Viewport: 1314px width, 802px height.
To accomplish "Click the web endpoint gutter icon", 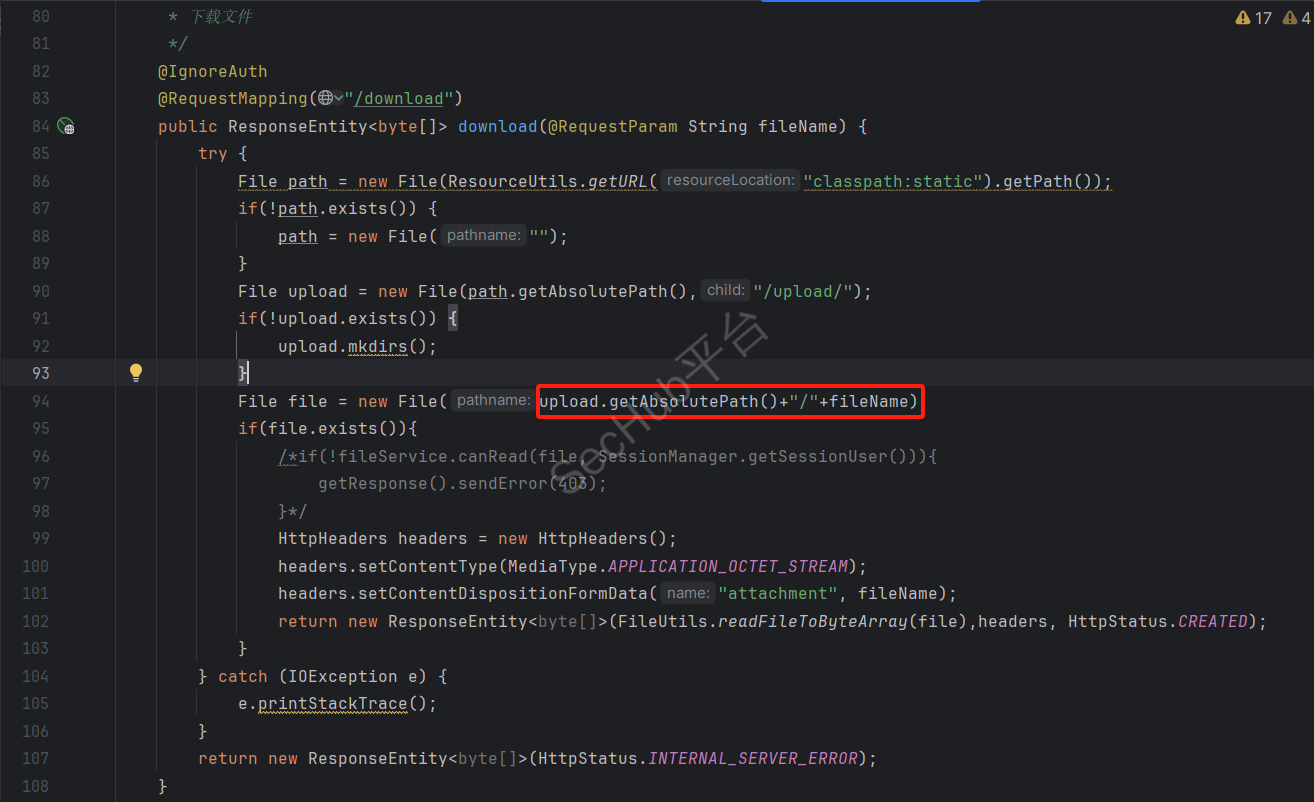I will [x=66, y=126].
